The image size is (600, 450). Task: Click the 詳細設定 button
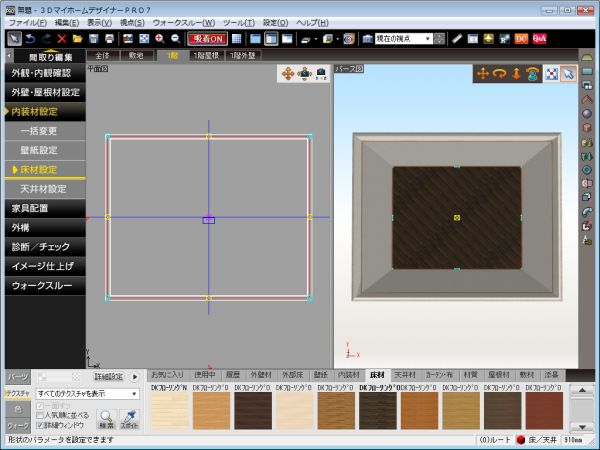(x=108, y=377)
